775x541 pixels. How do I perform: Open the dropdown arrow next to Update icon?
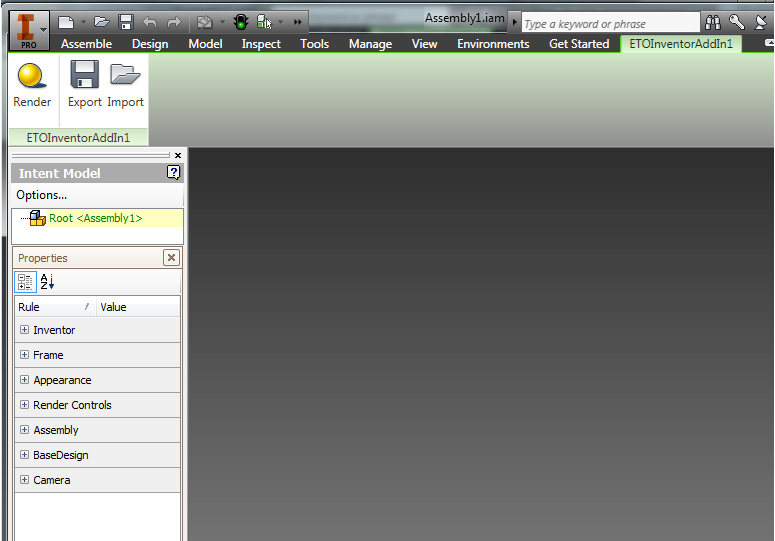pos(222,22)
